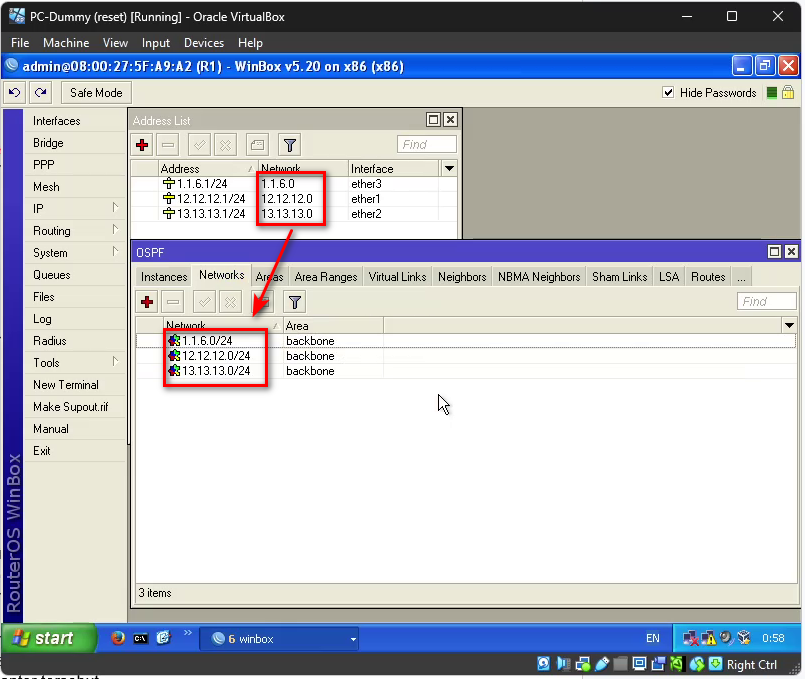Open the Area Ranges tab

pos(325,277)
